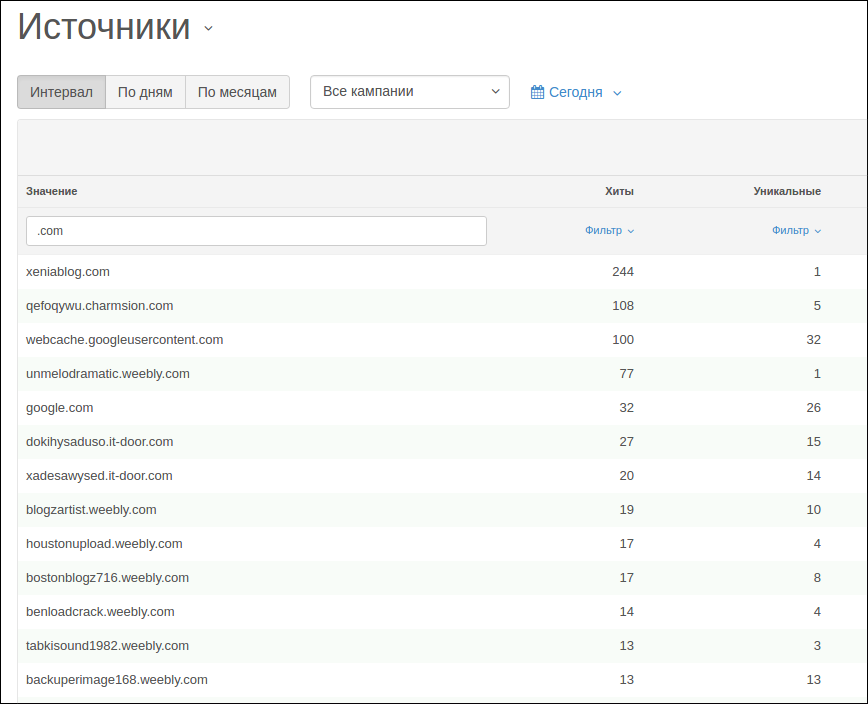Click the 100 hits value for webcache.googleusercontent.com
The height and width of the screenshot is (704, 868).
pos(623,340)
